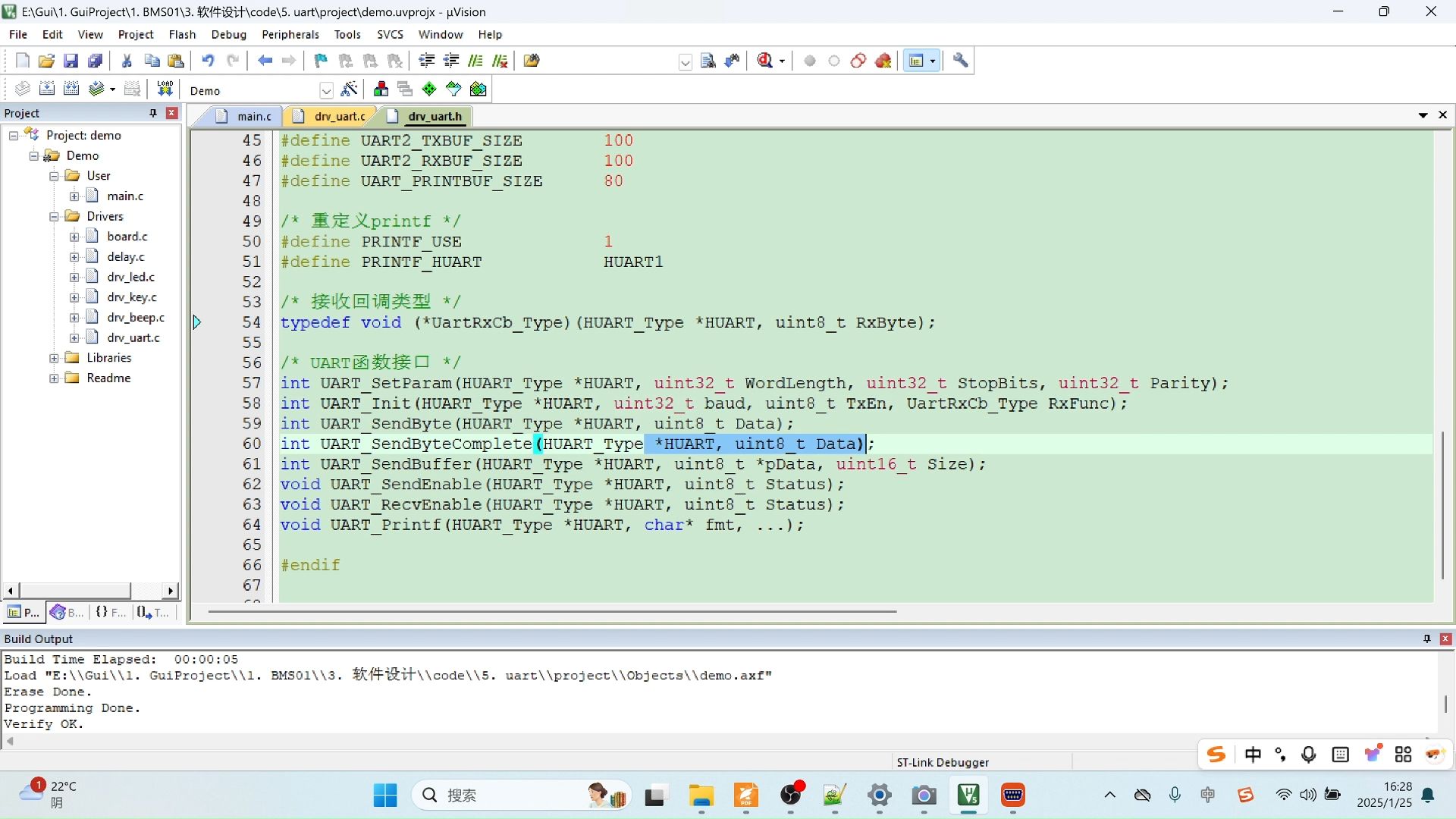Click Manage Project Items icon
Image resolution: width=1456 pixels, height=819 pixels.
click(x=381, y=89)
